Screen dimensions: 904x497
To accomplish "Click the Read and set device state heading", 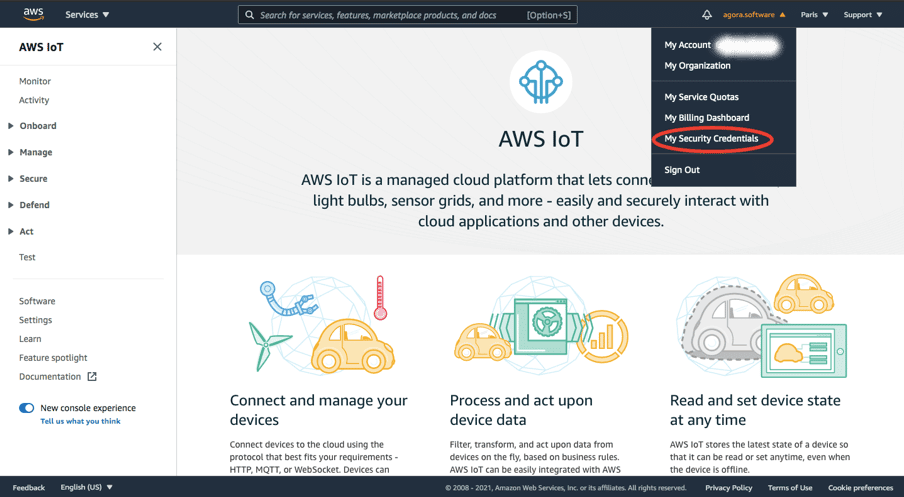I will pos(755,410).
